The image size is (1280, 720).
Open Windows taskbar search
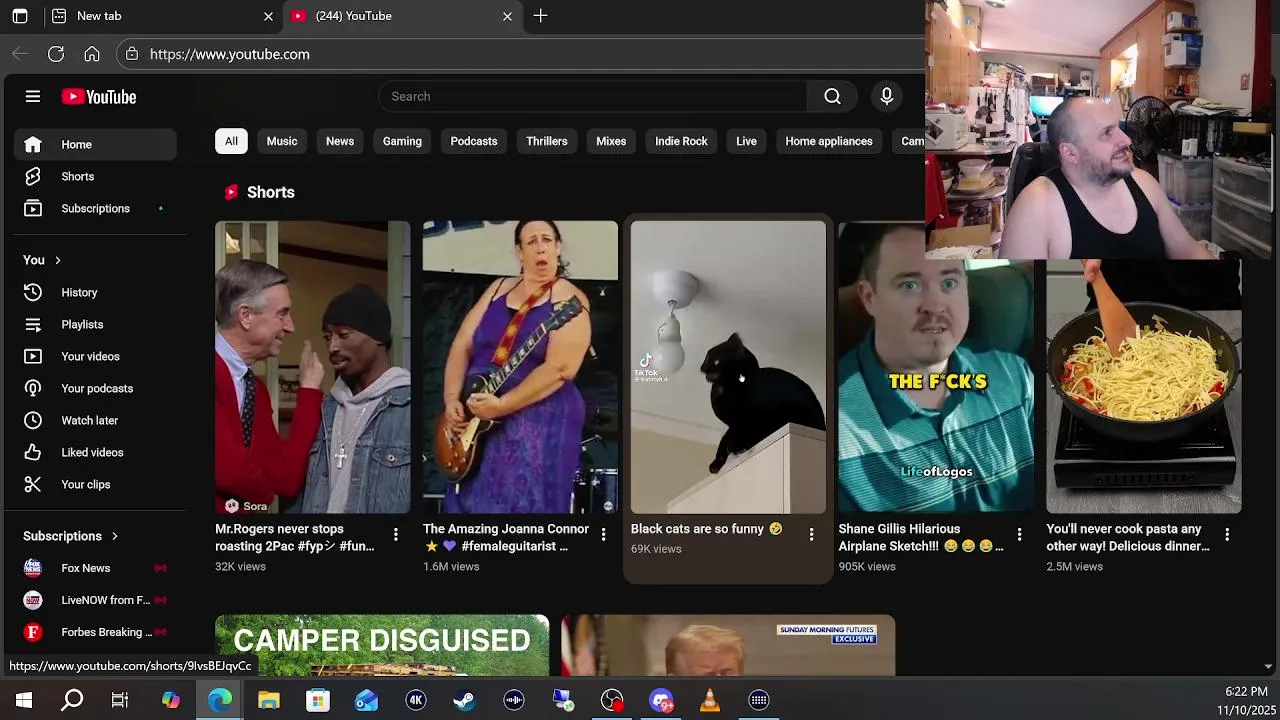click(72, 700)
